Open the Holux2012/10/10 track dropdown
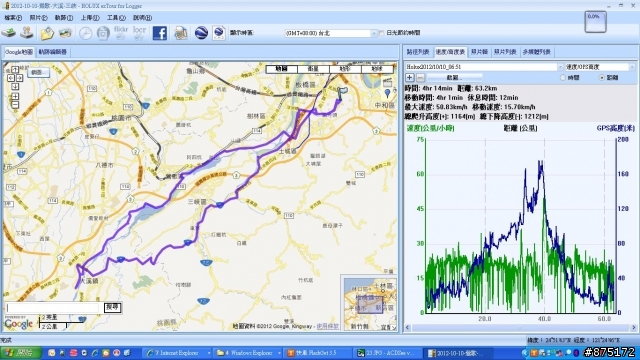640x360 pixels. pyautogui.click(x=560, y=67)
